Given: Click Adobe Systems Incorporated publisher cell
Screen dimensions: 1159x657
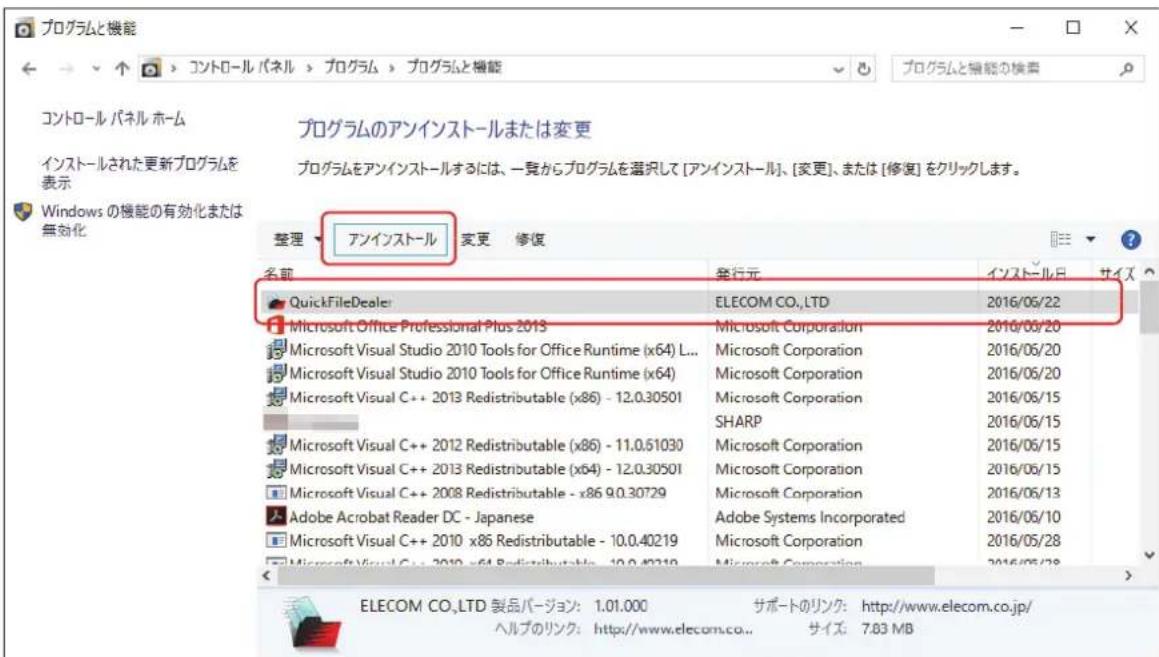Looking at the screenshot, I should 809,517.
